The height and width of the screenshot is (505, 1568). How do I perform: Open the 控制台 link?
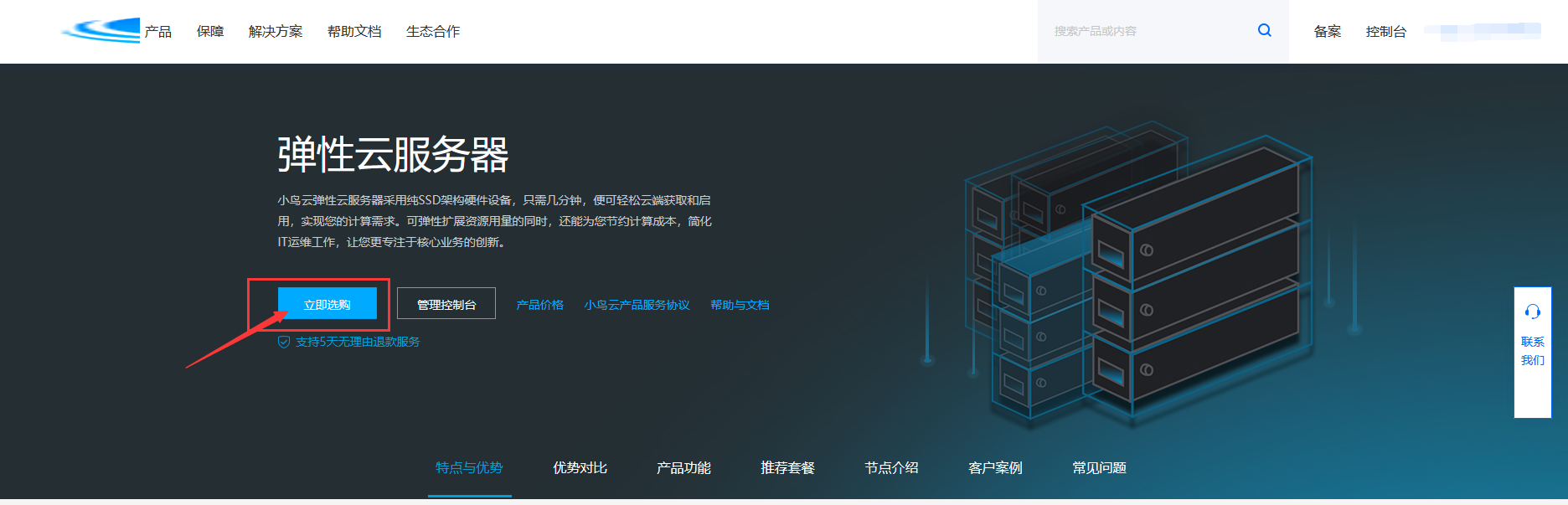tap(1386, 31)
